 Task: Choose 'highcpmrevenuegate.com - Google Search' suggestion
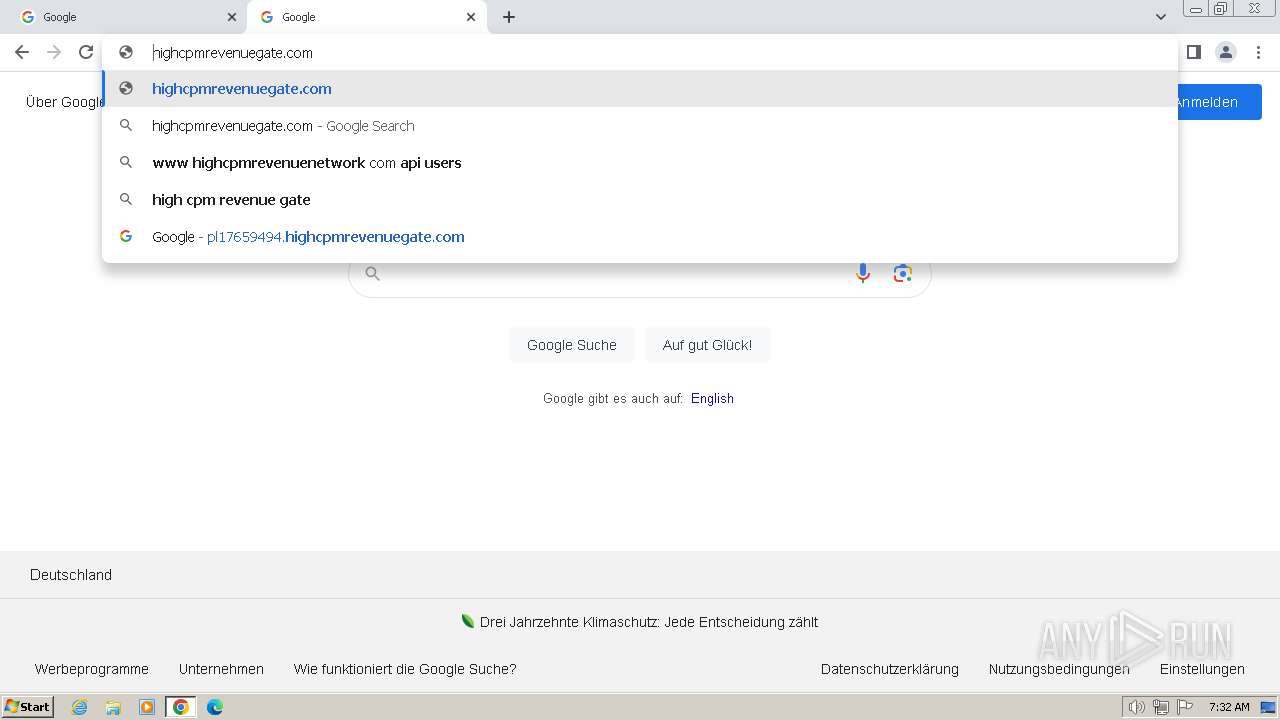640,126
